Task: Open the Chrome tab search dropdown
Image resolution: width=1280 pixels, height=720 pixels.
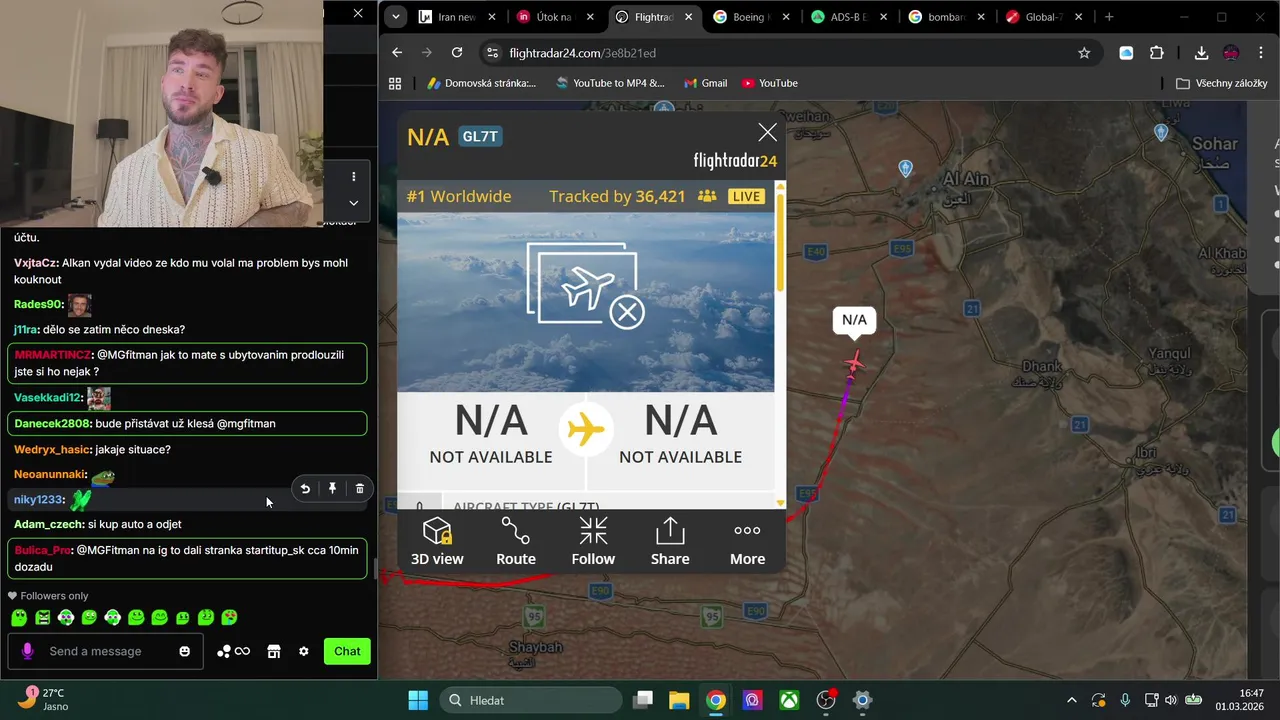Action: click(x=396, y=17)
